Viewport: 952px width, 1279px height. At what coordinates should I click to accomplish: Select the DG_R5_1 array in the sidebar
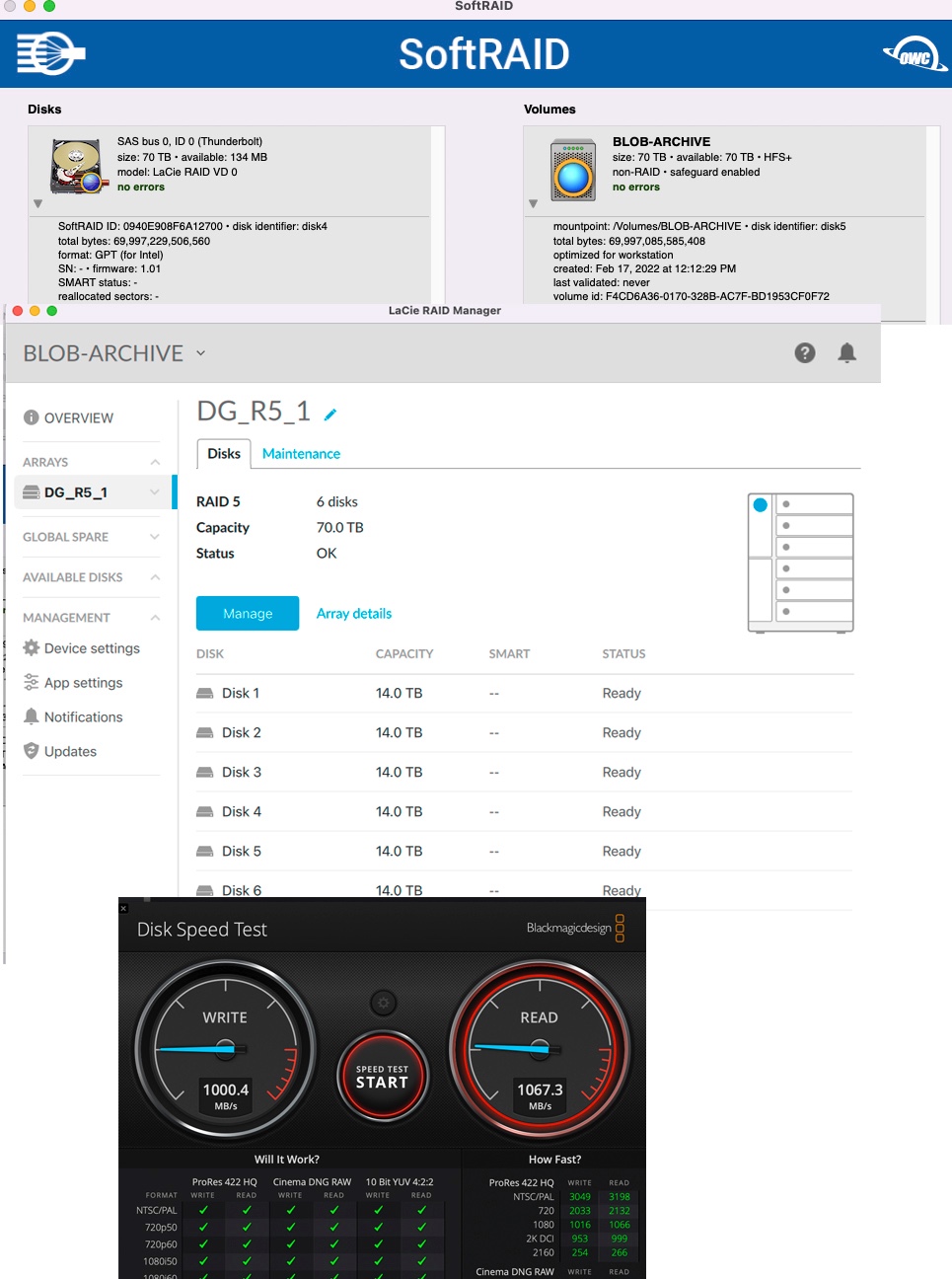76,492
